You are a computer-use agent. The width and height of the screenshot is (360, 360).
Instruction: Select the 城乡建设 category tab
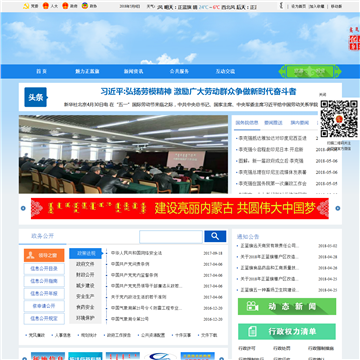pyautogui.click(x=85, y=286)
